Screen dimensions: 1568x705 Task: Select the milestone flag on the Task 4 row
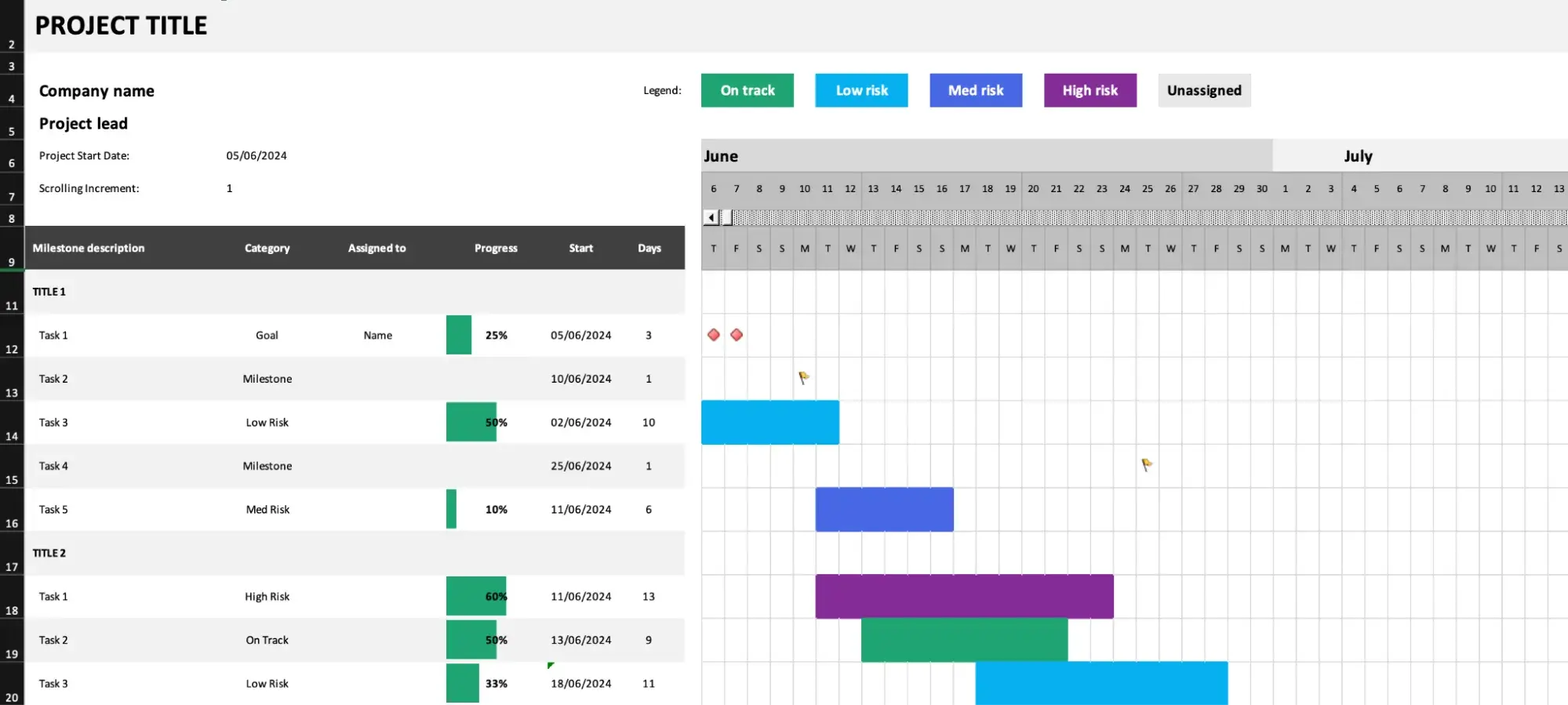click(x=1146, y=465)
